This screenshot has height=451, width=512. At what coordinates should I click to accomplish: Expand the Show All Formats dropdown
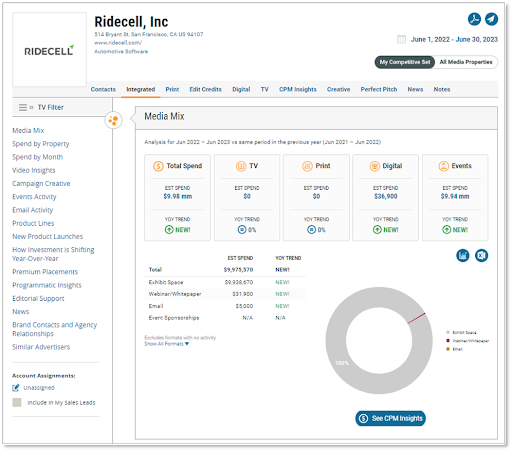click(x=166, y=344)
